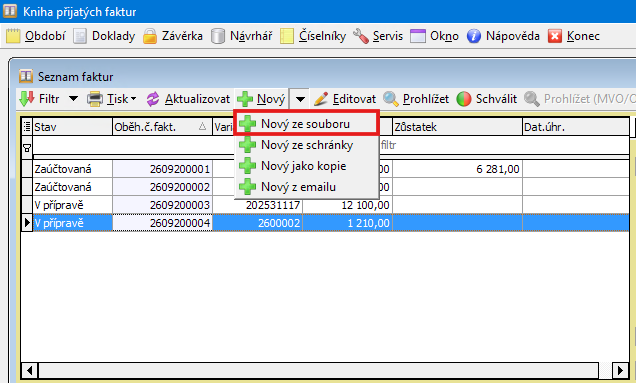Click the Doklady document icon
The image size is (636, 383).
tap(80, 36)
